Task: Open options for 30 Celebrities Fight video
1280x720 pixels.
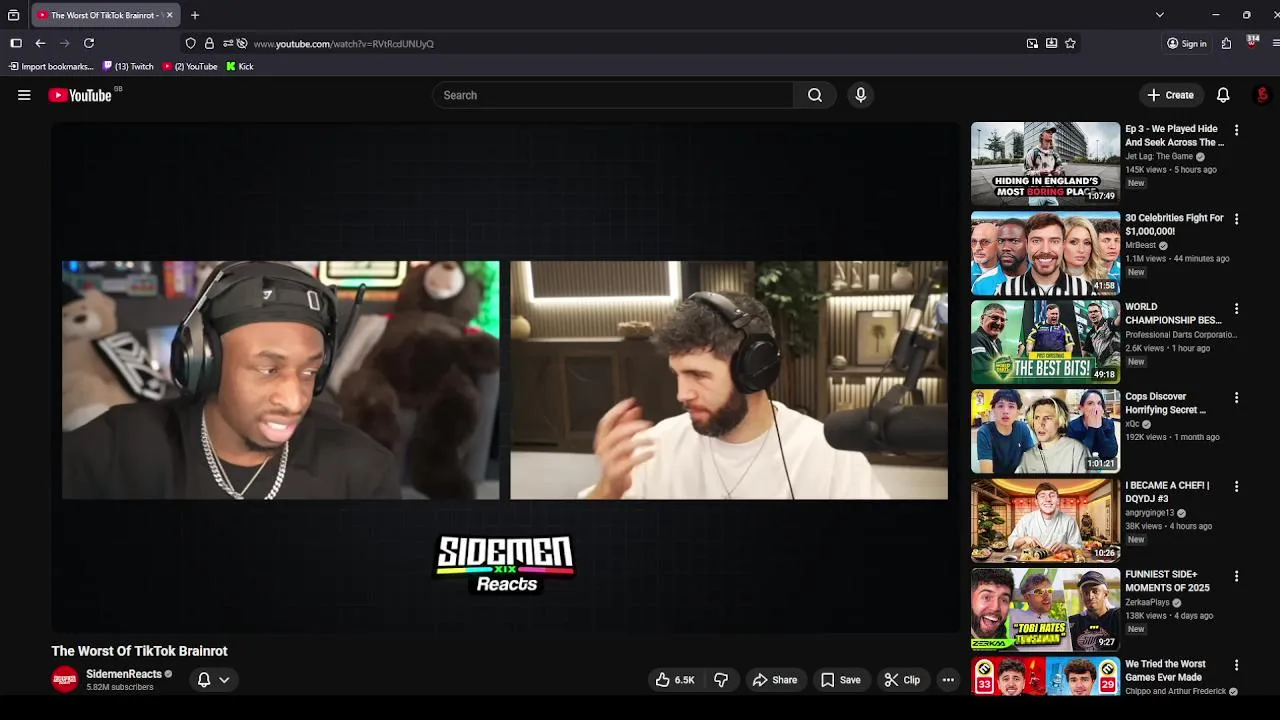Action: (1237, 219)
